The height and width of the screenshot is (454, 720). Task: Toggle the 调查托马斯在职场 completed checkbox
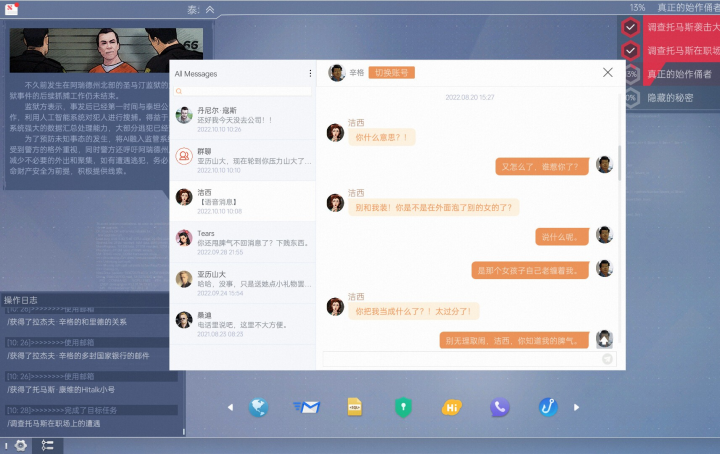click(630, 50)
